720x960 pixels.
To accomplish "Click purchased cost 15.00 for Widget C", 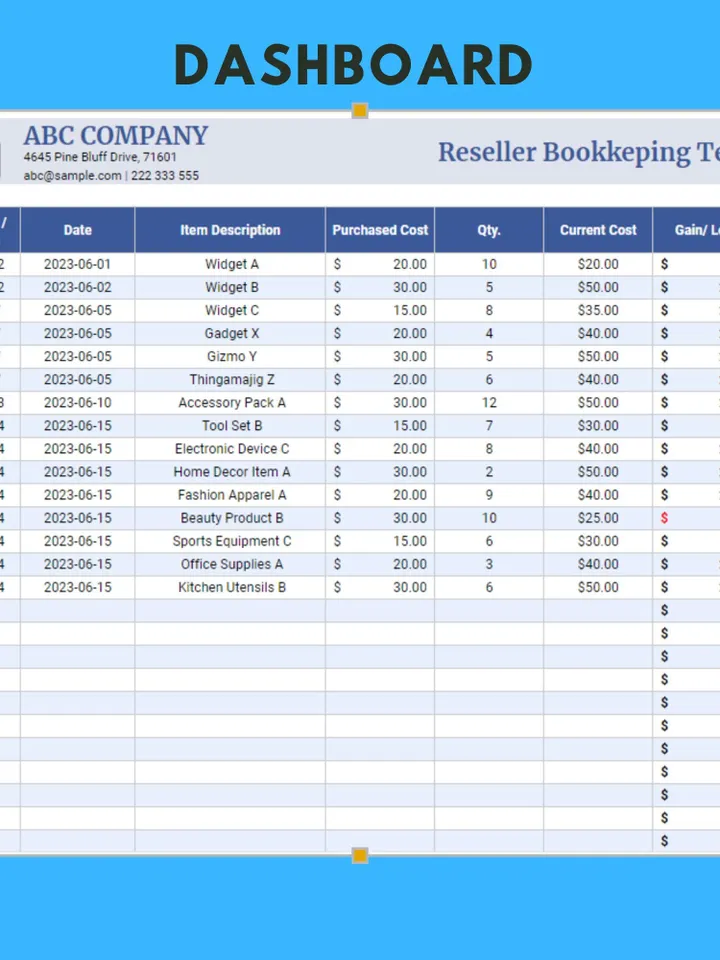I will (380, 310).
